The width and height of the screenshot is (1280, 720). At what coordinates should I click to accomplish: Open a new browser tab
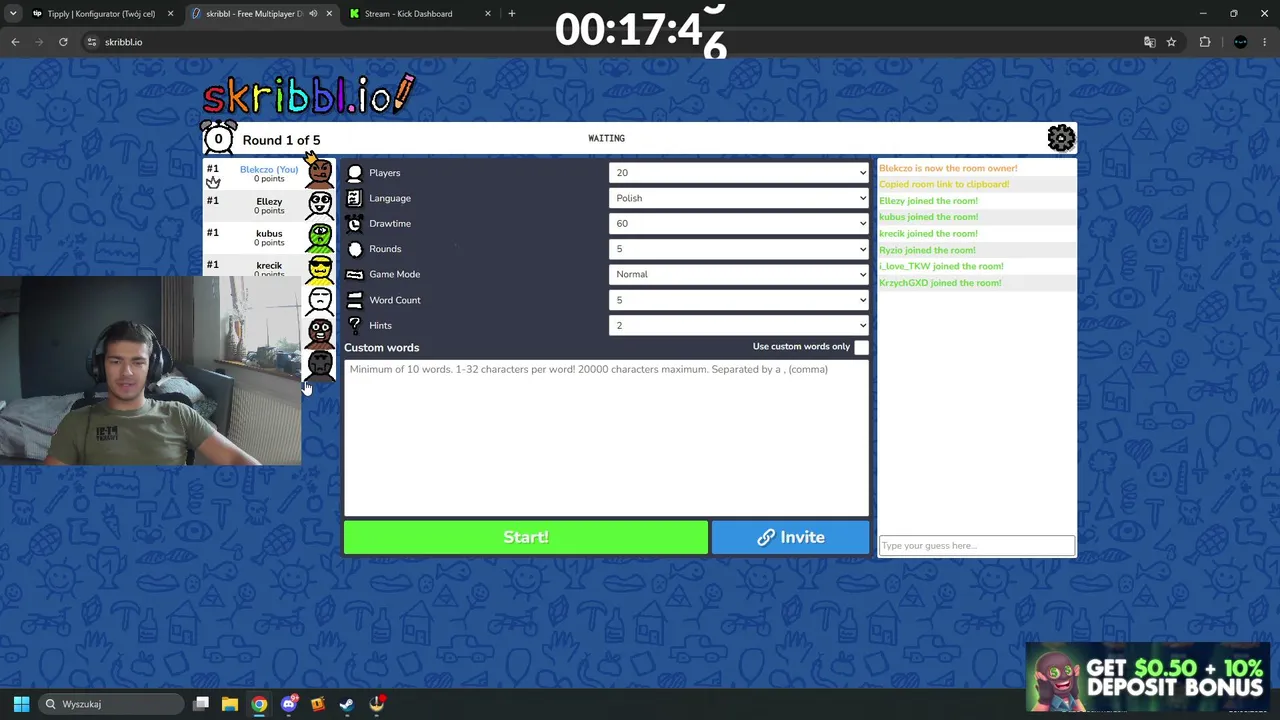(x=512, y=14)
